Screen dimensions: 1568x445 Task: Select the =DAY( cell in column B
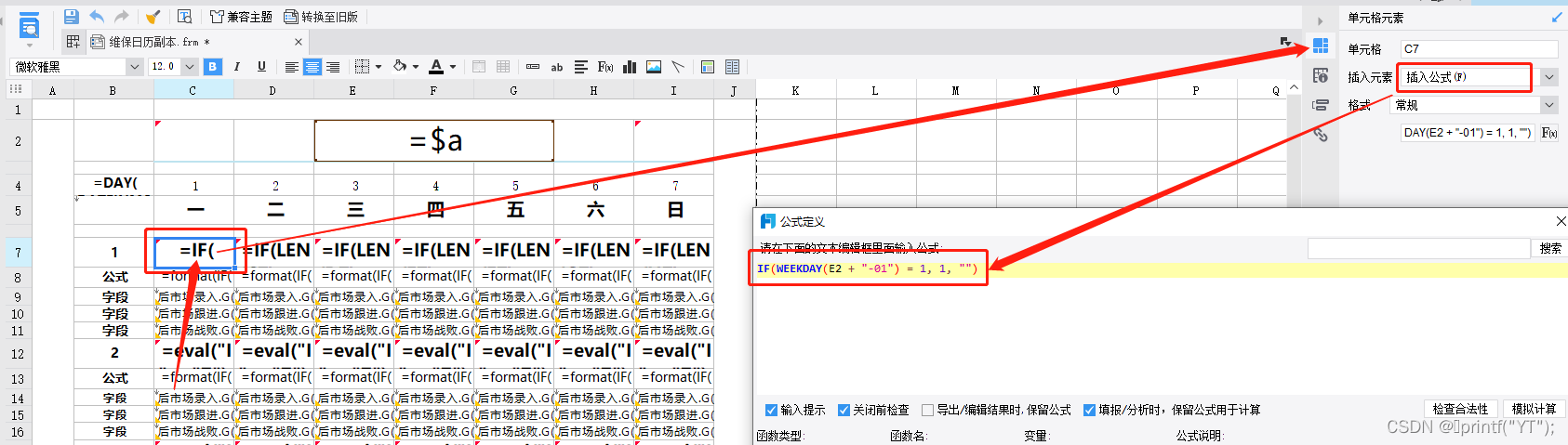pos(114,183)
